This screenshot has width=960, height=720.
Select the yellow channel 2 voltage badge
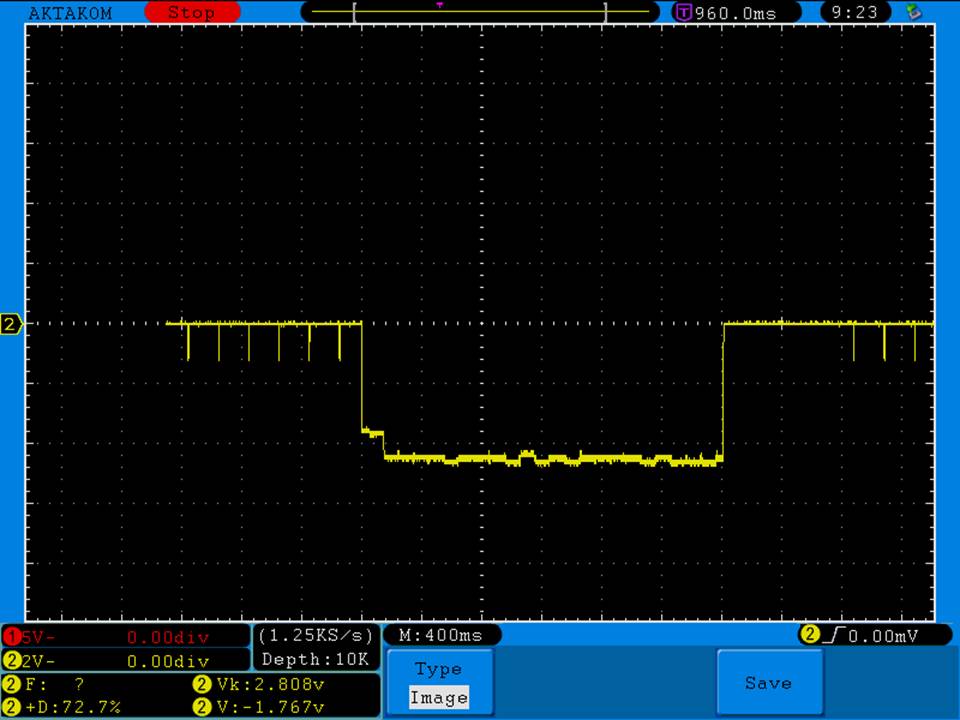tap(12, 661)
